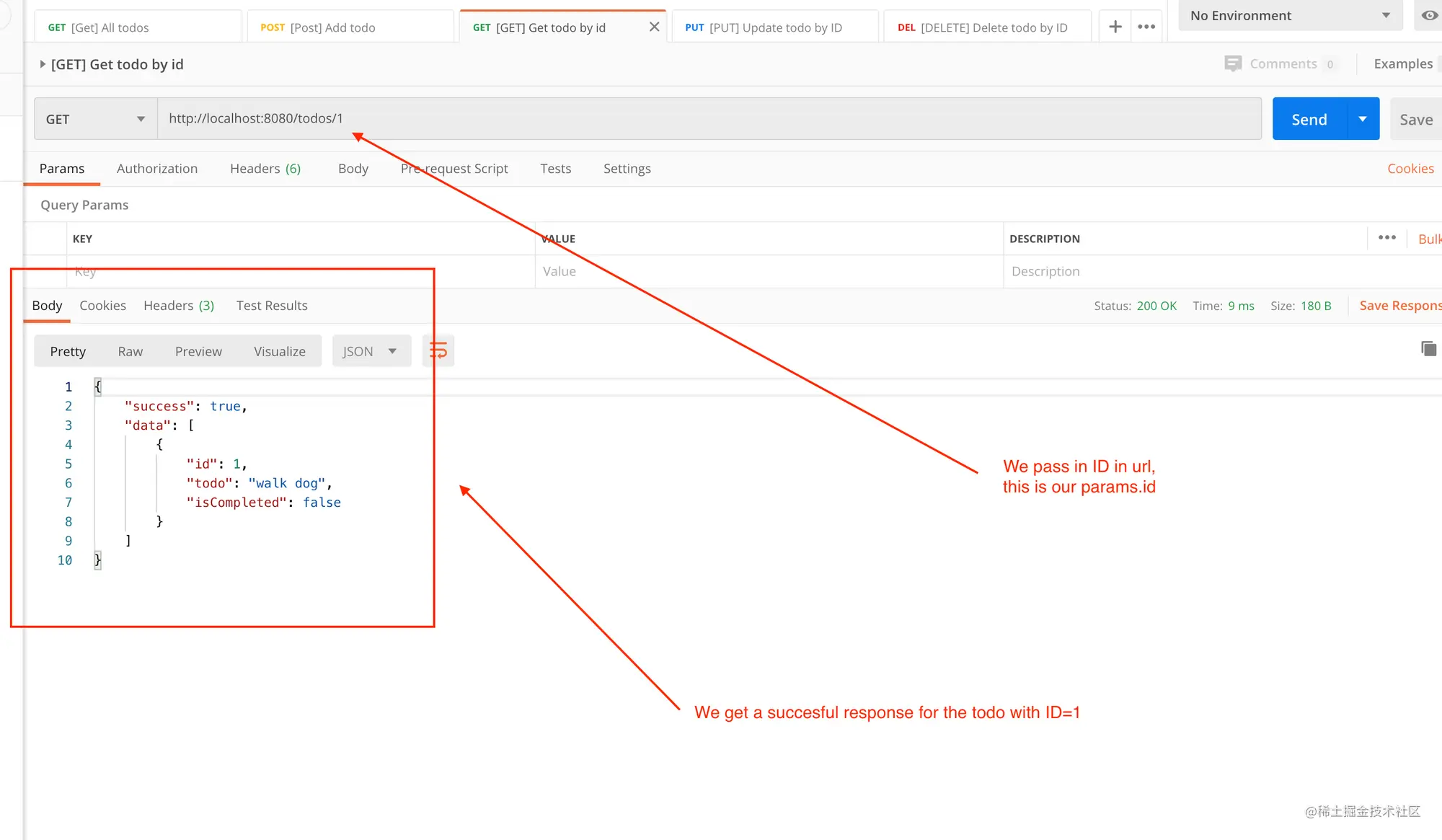Viewport: 1442px width, 840px height.
Task: Open a new request tab with plus icon
Action: point(1115,27)
